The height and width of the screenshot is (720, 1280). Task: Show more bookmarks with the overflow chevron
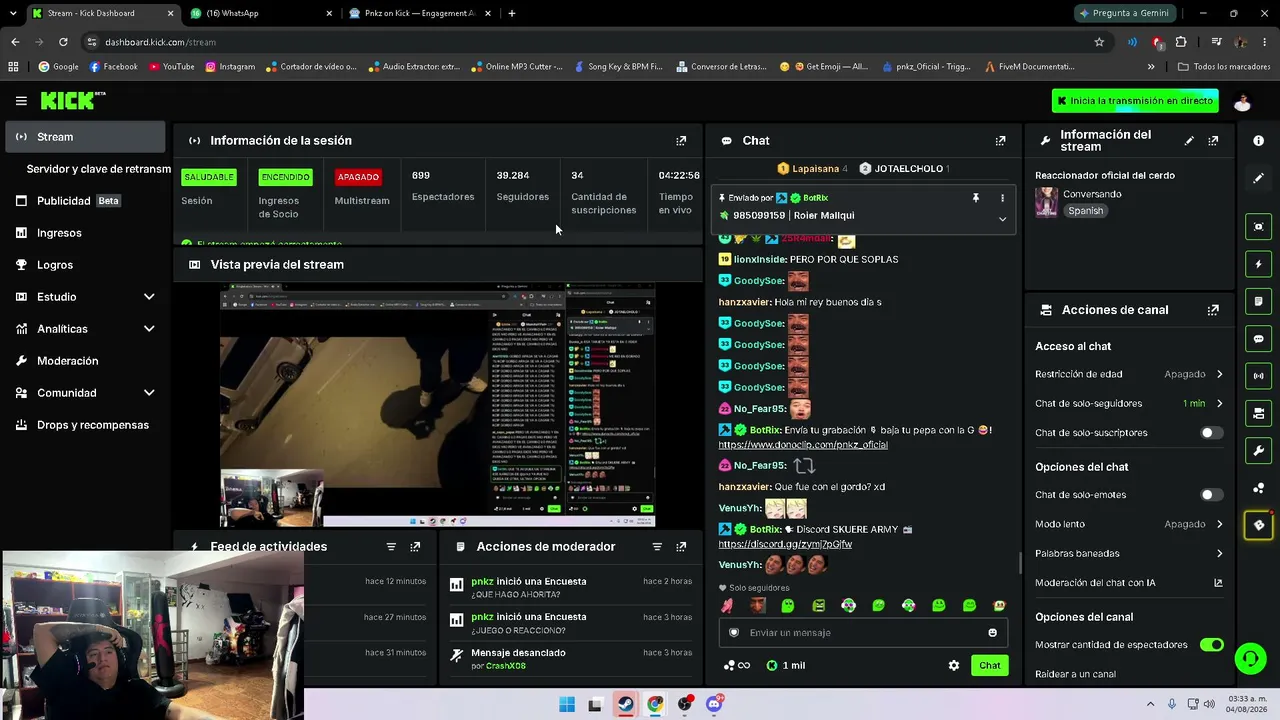[1151, 67]
